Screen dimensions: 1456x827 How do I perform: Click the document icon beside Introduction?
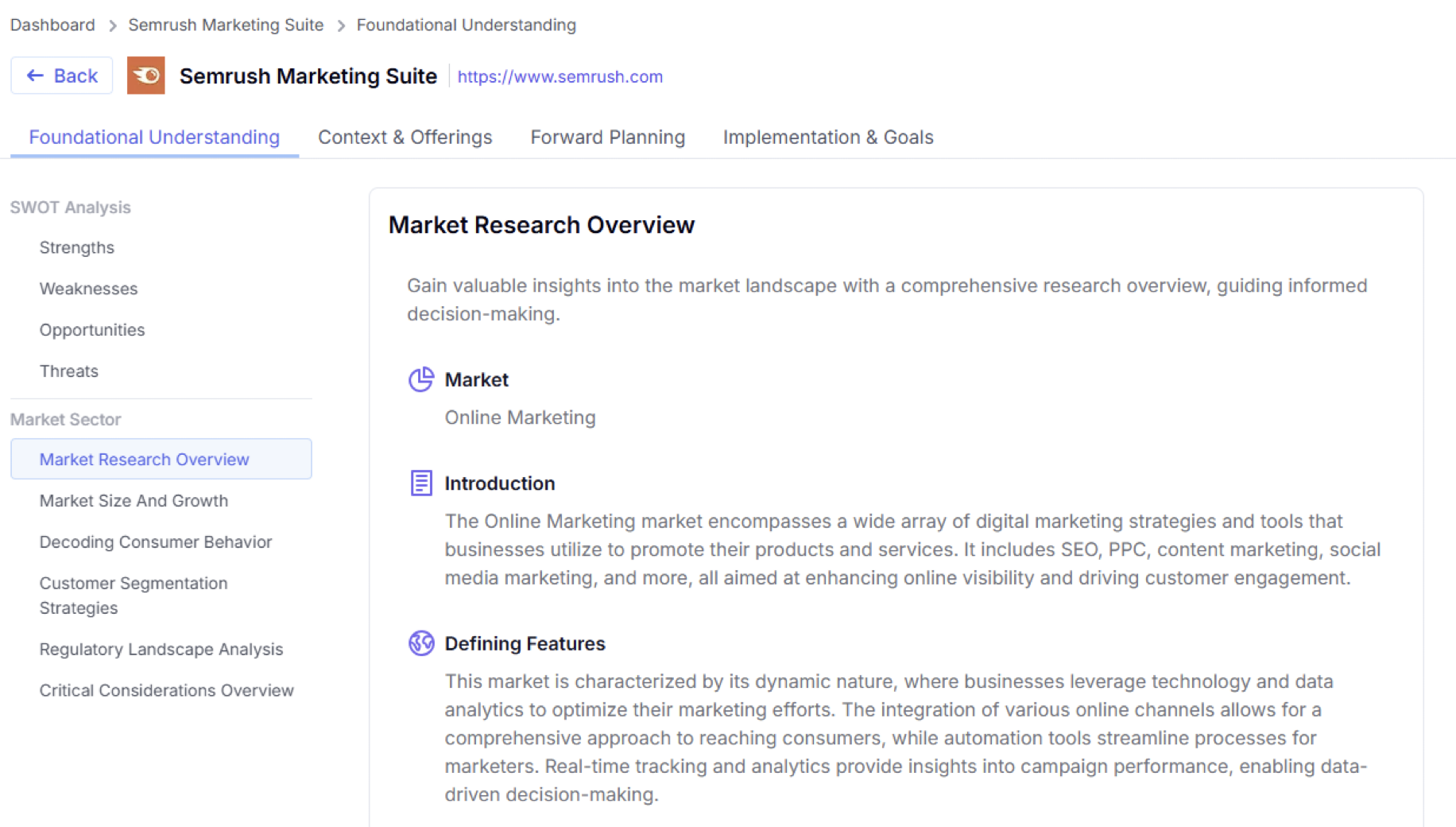tap(420, 483)
